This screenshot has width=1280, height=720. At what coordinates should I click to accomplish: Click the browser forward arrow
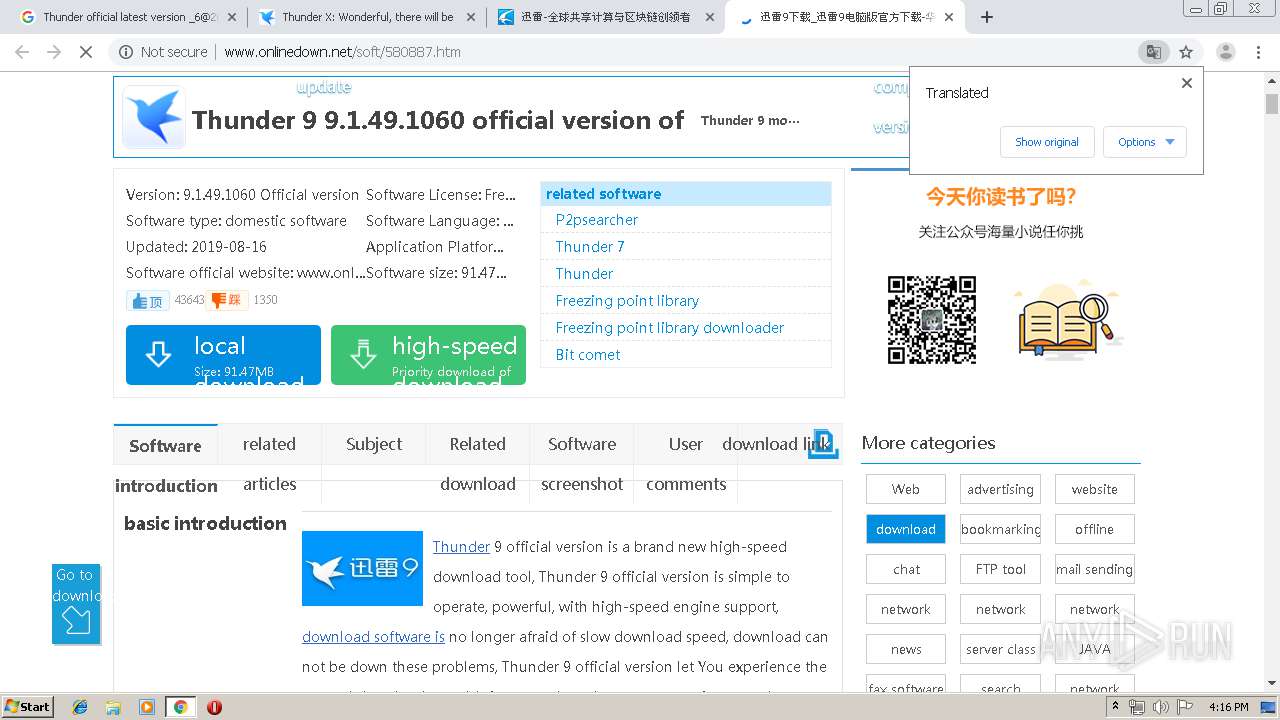pyautogui.click(x=54, y=52)
